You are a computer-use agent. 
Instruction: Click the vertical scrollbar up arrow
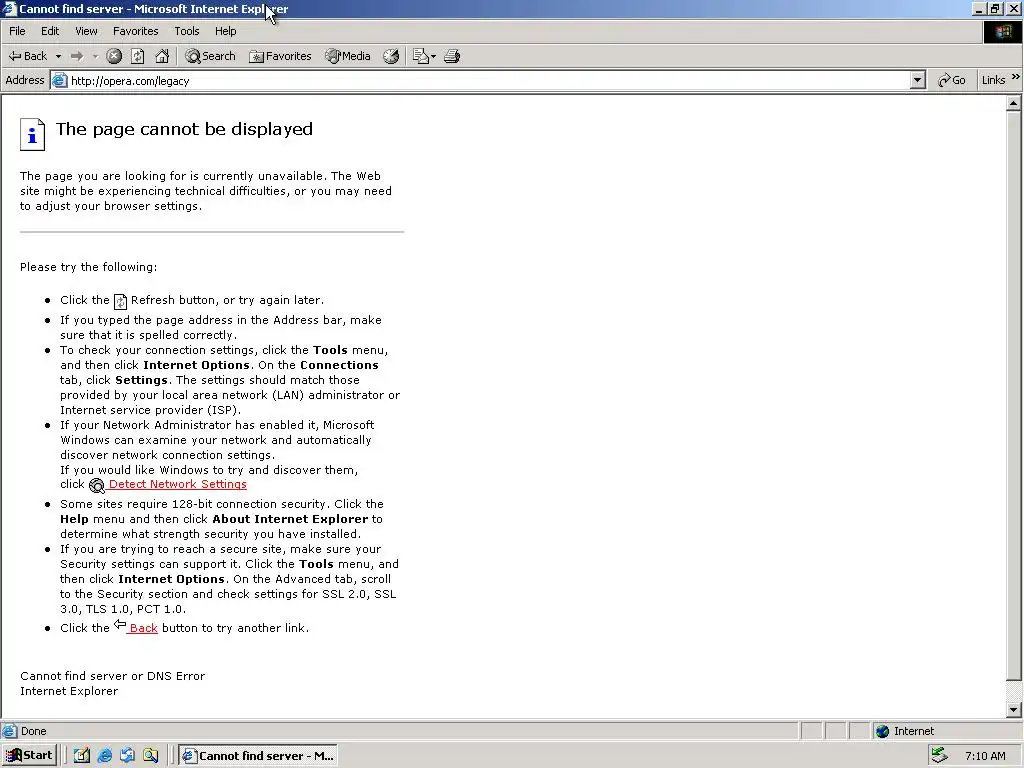tap(1014, 103)
